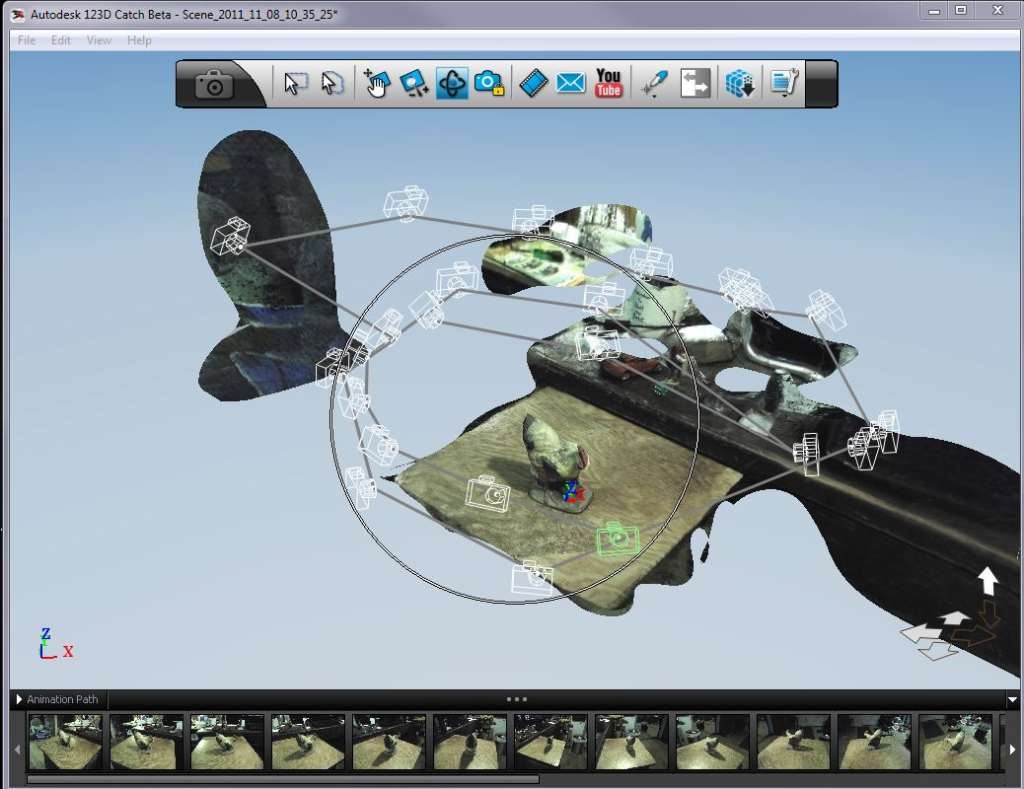Toggle the camera lock icon

[489, 84]
